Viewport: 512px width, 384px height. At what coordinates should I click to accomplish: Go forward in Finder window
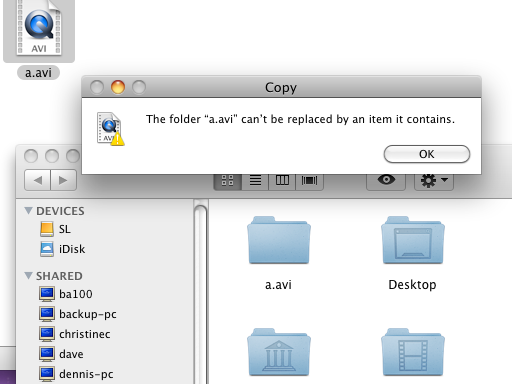pyautogui.click(x=63, y=180)
